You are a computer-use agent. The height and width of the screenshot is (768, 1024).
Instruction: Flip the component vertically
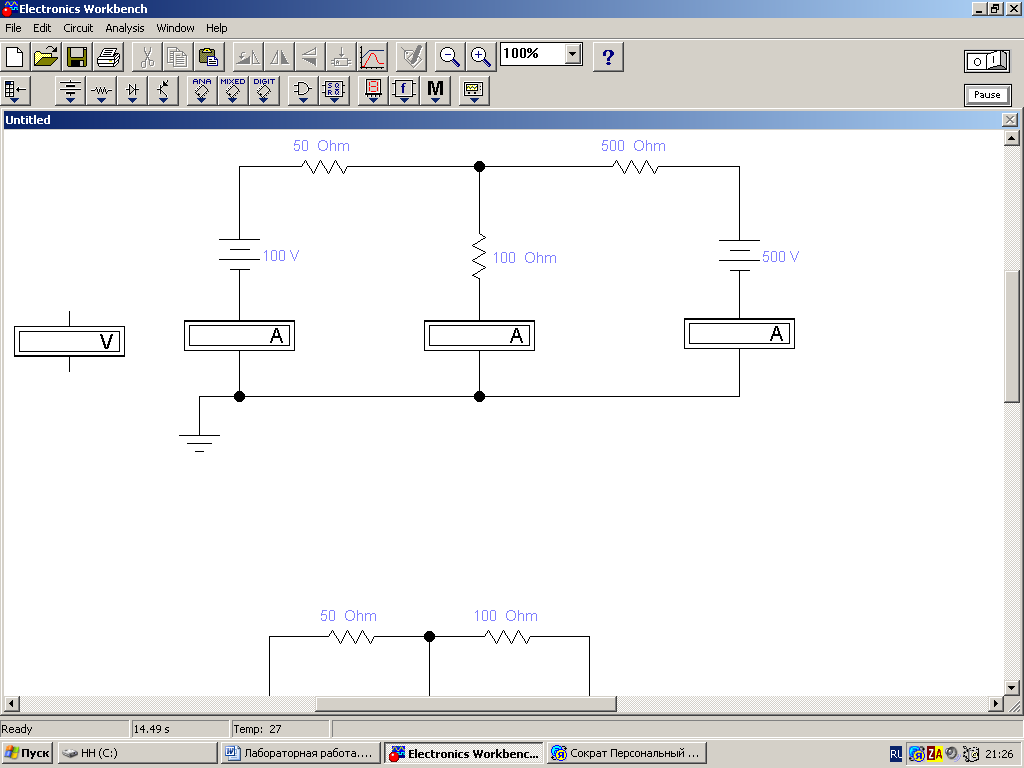(x=310, y=57)
